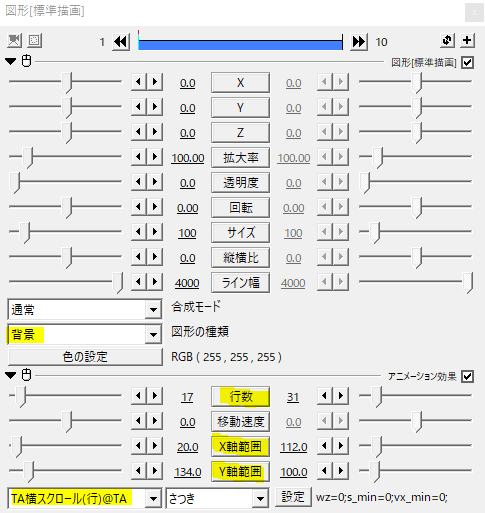Screen dimensions: 485x513
Task: Uncheck the 図形[標準描画] checkbox
Action: (x=467, y=62)
